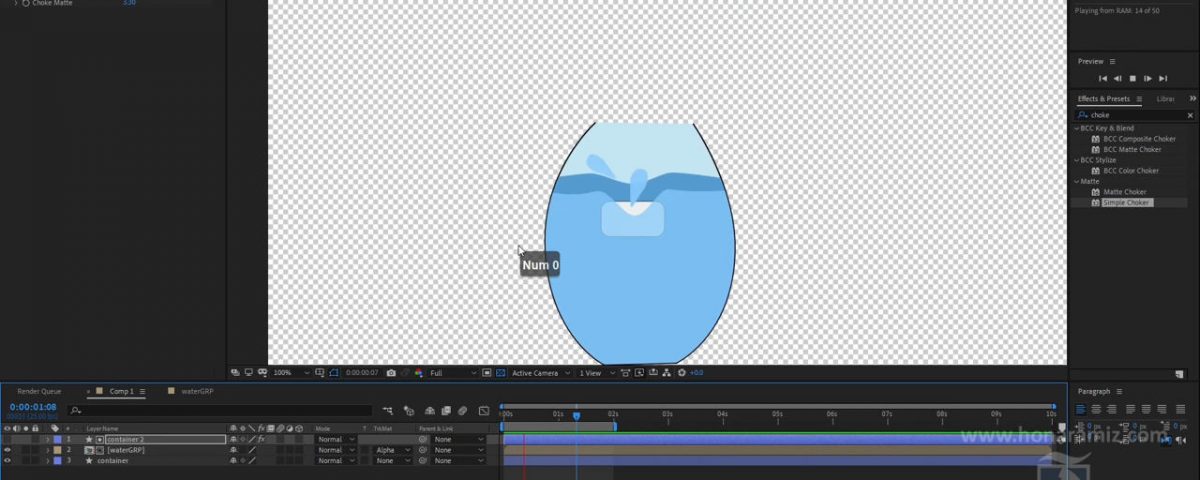Collapse the BCC Stylize category
The height and width of the screenshot is (480, 1200).
[x=1076, y=160]
